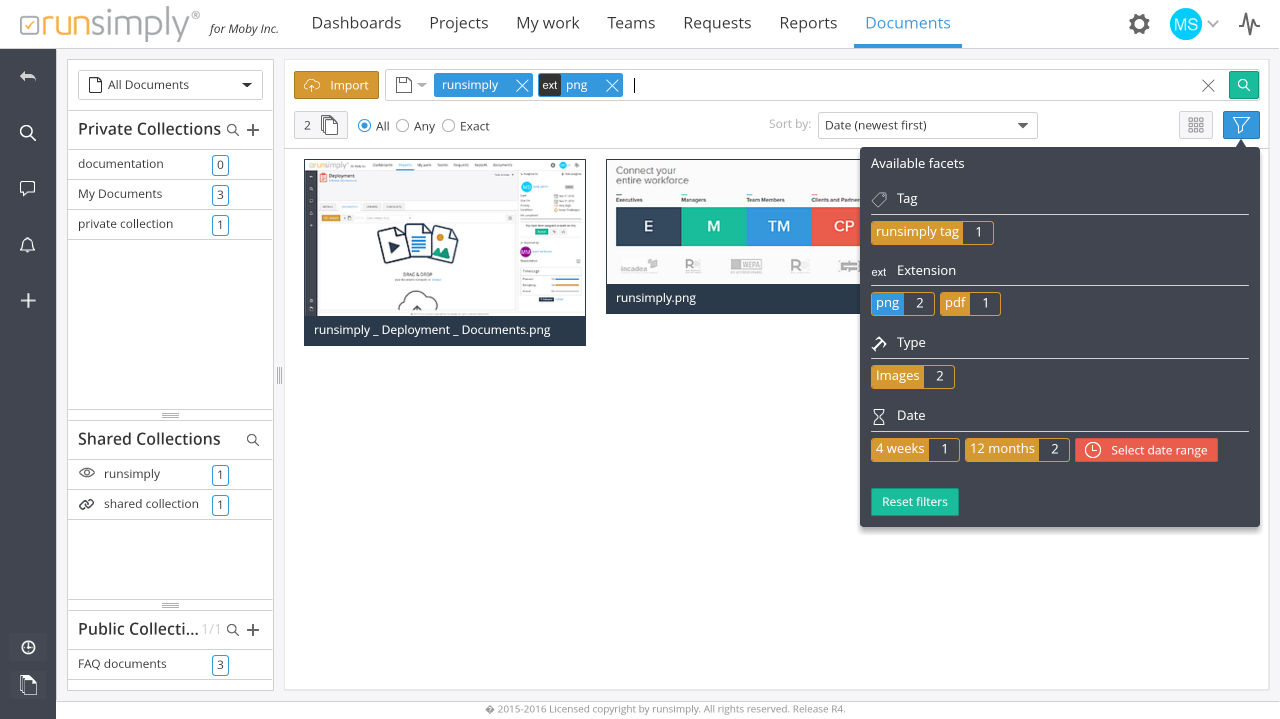Open the All Documents dropdown
This screenshot has height=719, width=1280.
coord(170,85)
